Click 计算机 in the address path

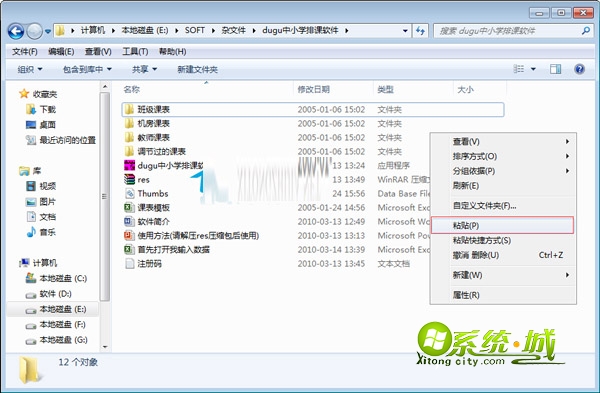coord(93,30)
